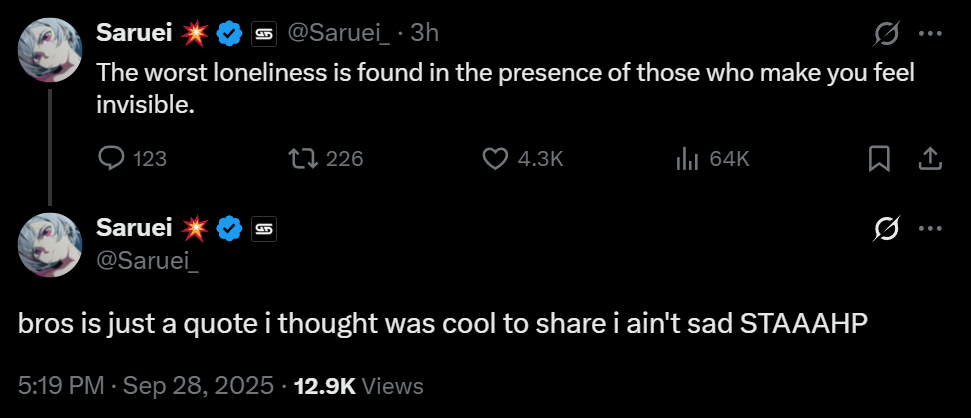Screen dimensions: 971x418
Task: Open more options menu on second post
Action: tap(930, 229)
